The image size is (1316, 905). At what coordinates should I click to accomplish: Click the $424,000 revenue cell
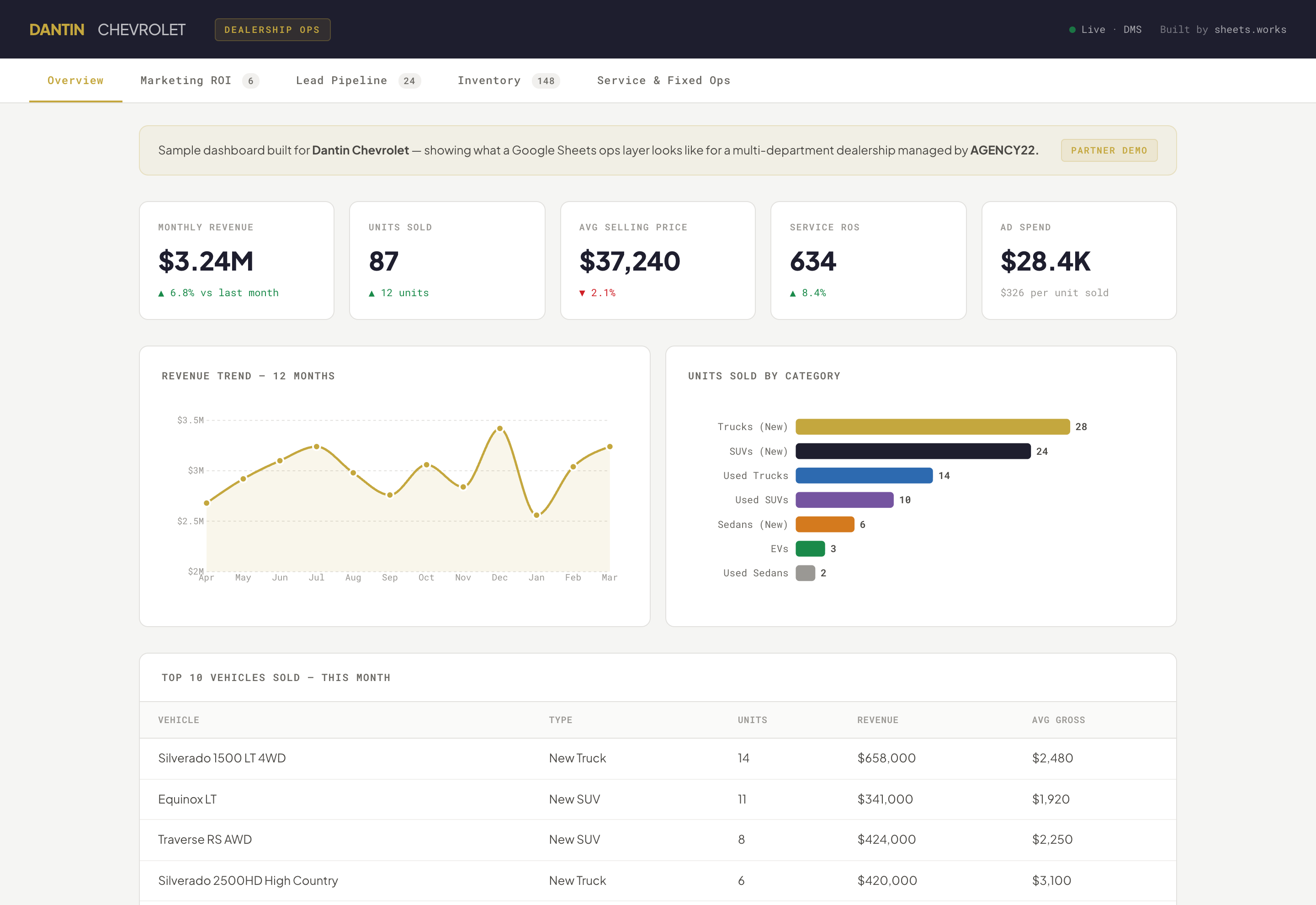(x=886, y=840)
